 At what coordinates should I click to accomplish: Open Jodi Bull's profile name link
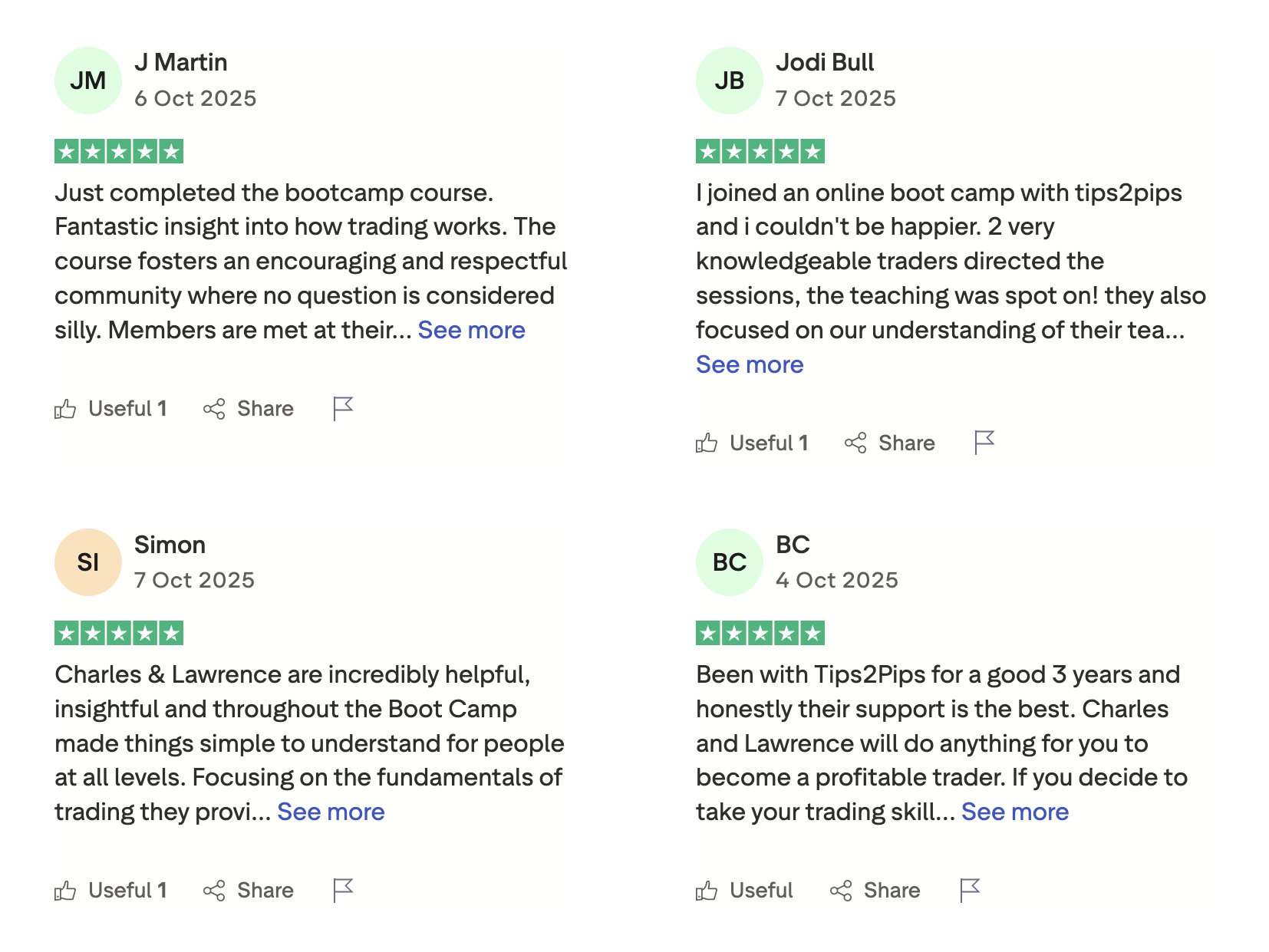(x=825, y=62)
